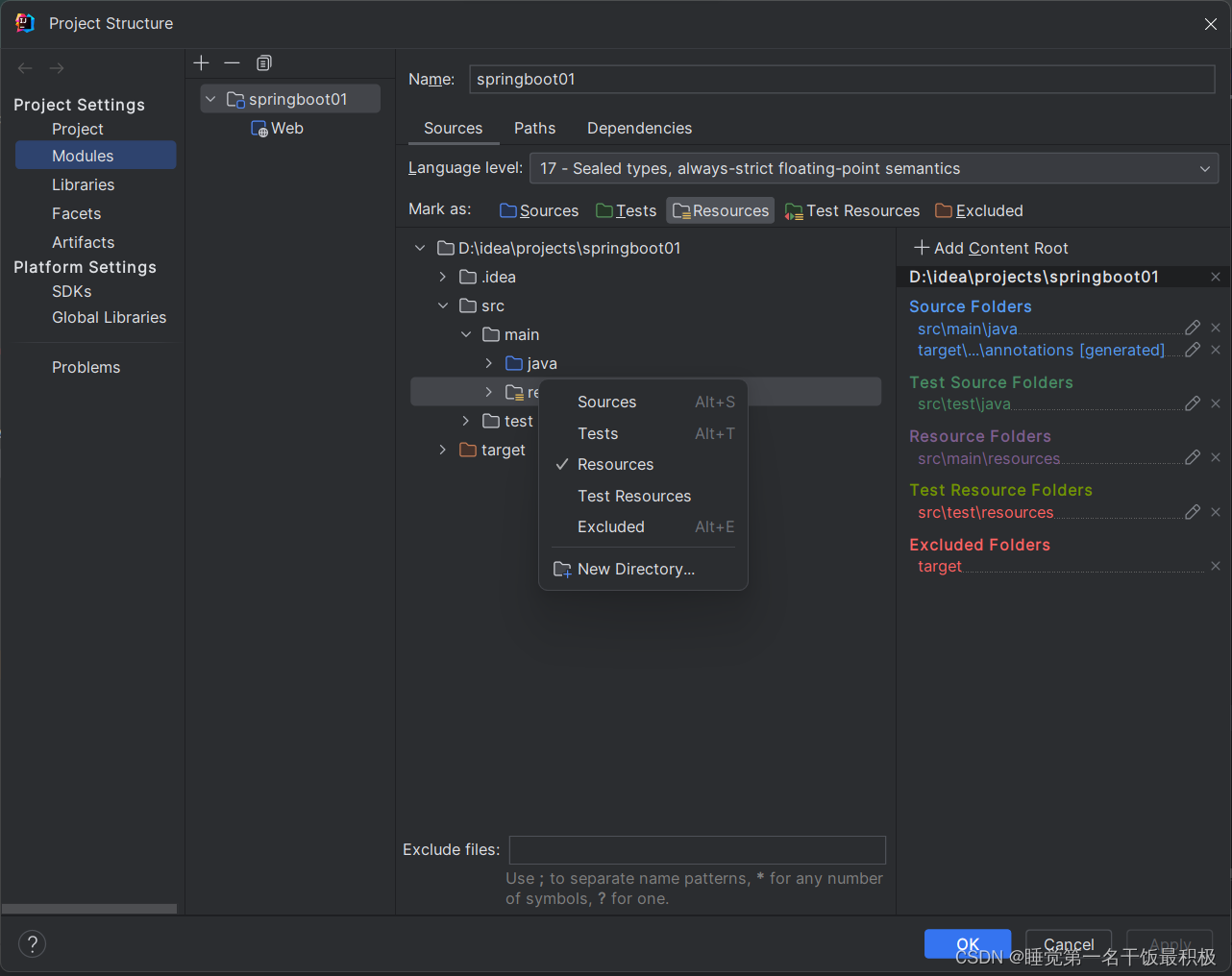The width and height of the screenshot is (1232, 976).
Task: Collapse the src folder node
Action: (443, 305)
